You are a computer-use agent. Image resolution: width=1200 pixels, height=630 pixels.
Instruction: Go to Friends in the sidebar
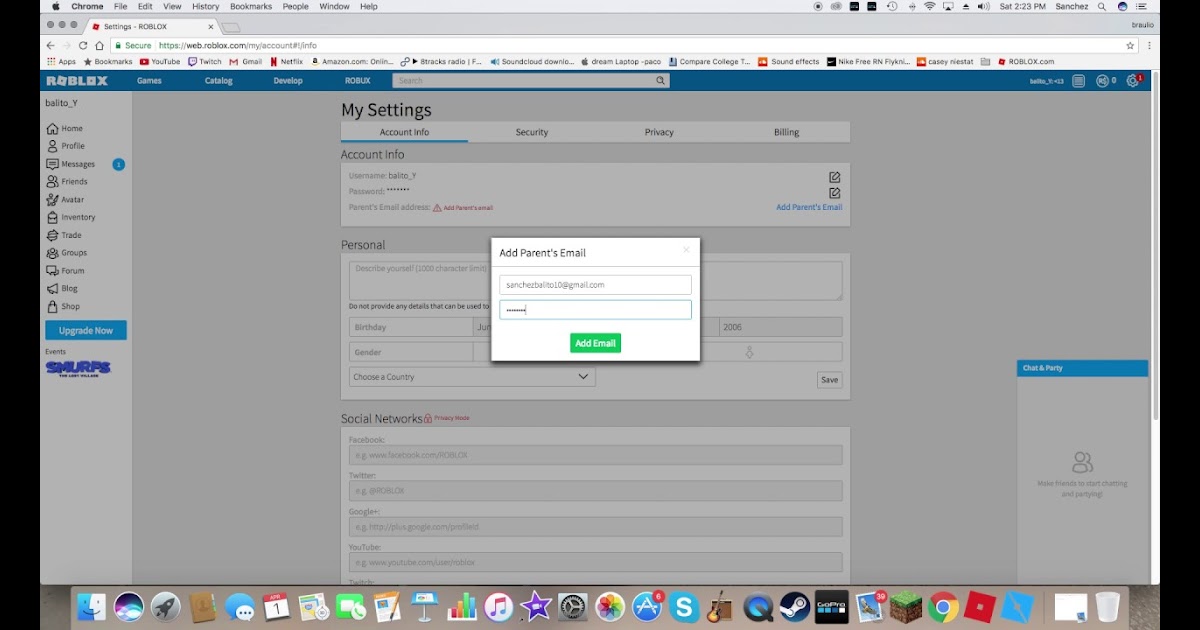click(67, 182)
